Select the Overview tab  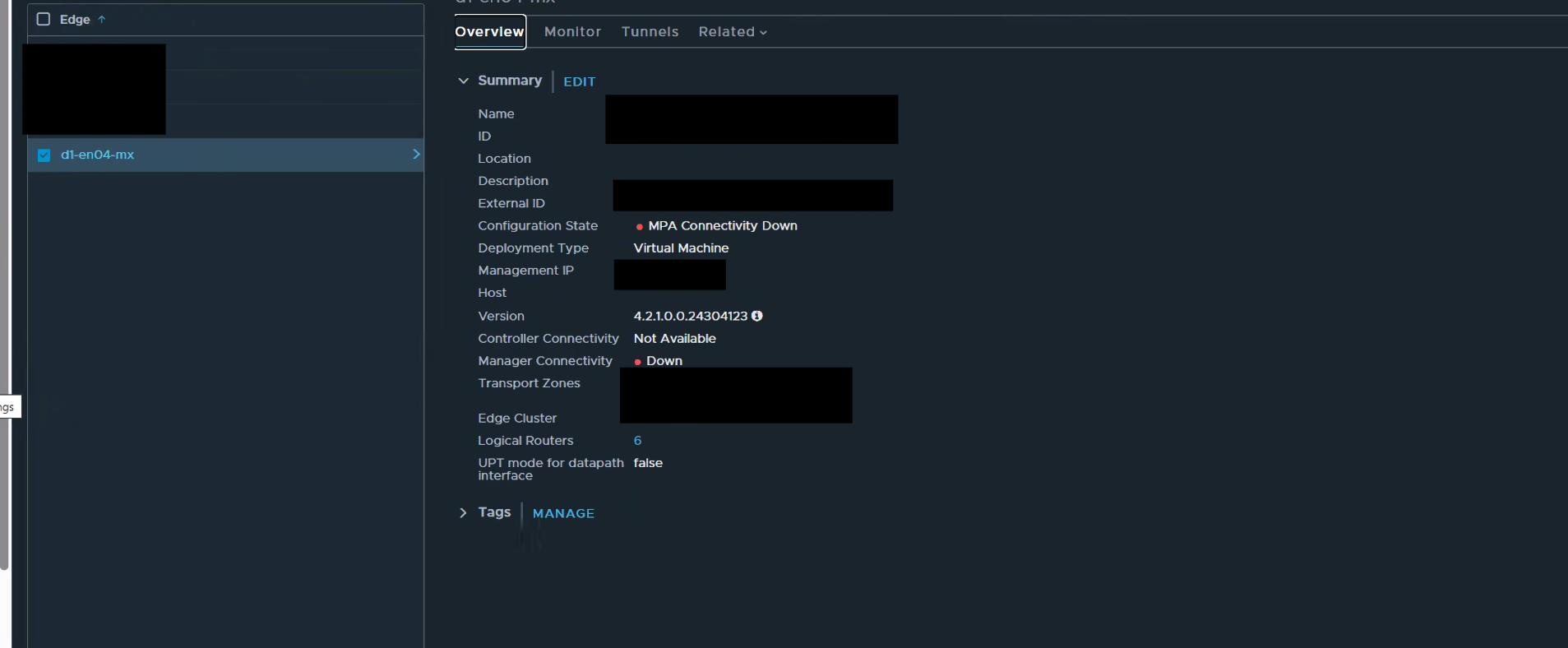tap(490, 32)
